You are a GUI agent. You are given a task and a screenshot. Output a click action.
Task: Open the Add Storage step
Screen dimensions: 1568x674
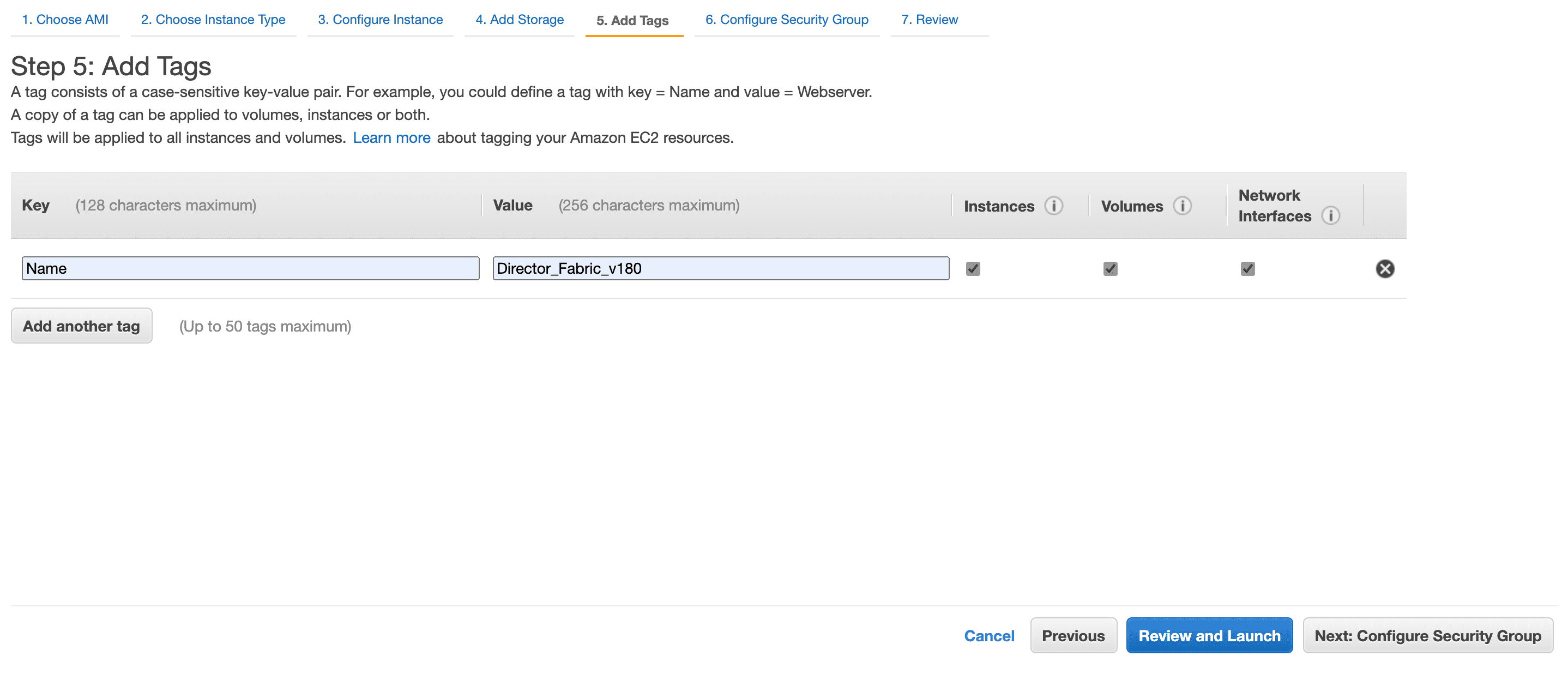coord(519,20)
